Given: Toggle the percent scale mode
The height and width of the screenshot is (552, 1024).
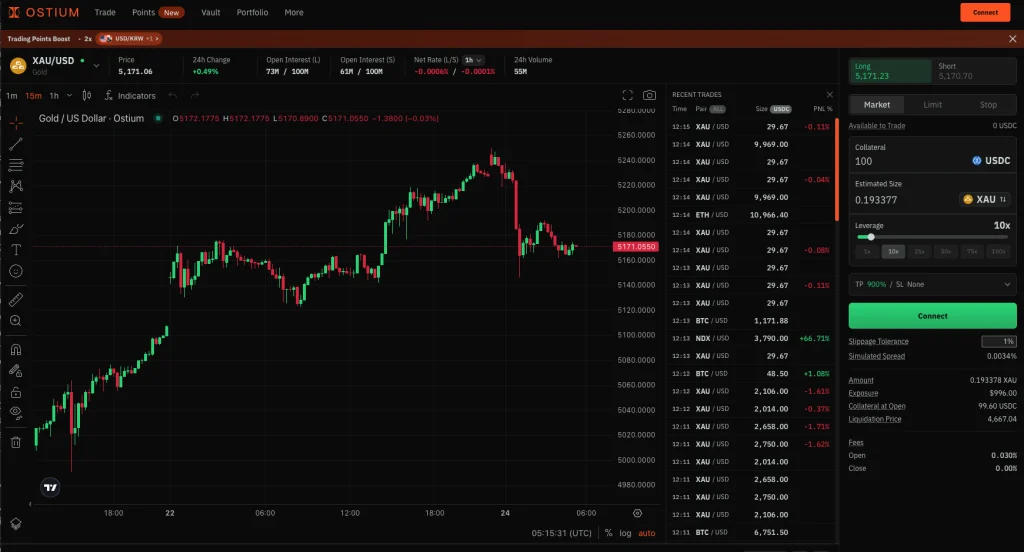Looking at the screenshot, I should (609, 533).
